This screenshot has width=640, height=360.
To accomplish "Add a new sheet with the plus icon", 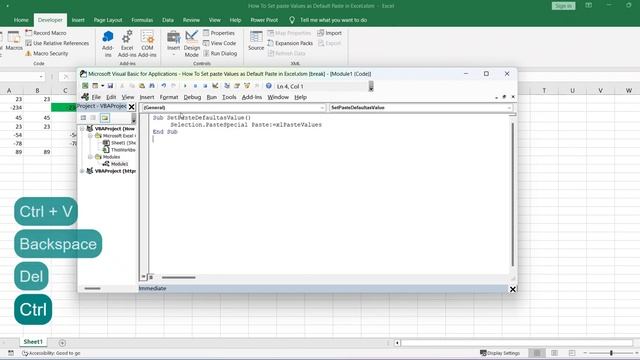I will 62,343.
